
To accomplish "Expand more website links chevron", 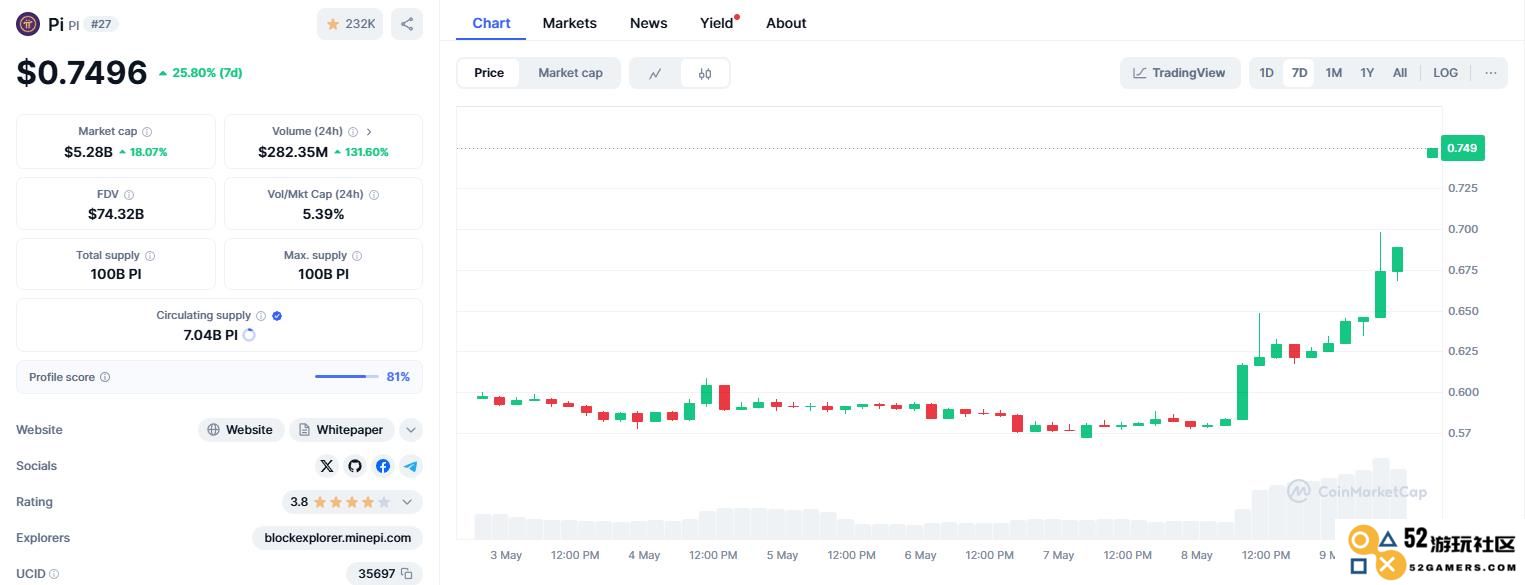I will pos(411,430).
